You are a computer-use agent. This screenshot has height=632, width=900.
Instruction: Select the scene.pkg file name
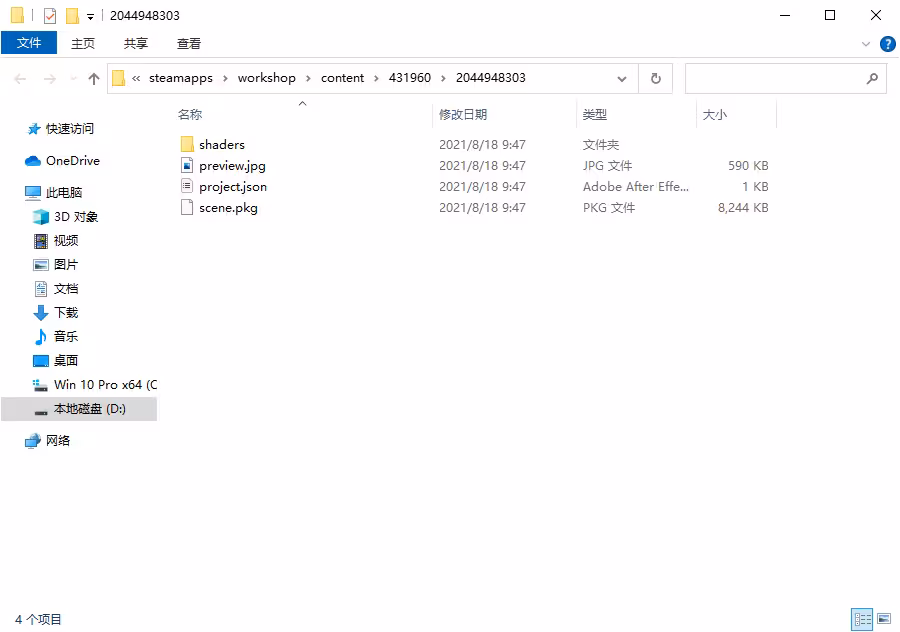click(x=228, y=208)
